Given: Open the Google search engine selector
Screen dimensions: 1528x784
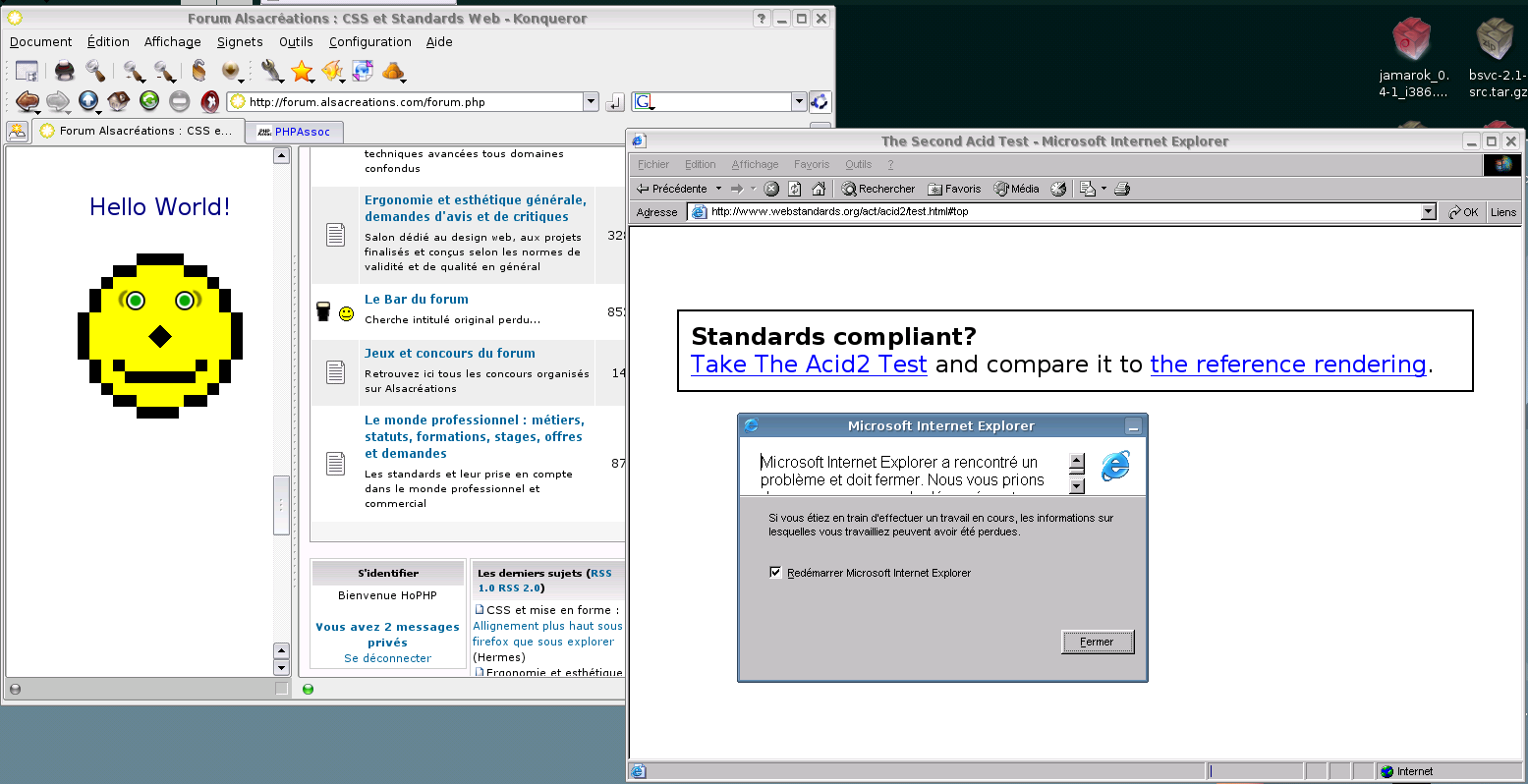Looking at the screenshot, I should pyautogui.click(x=644, y=101).
